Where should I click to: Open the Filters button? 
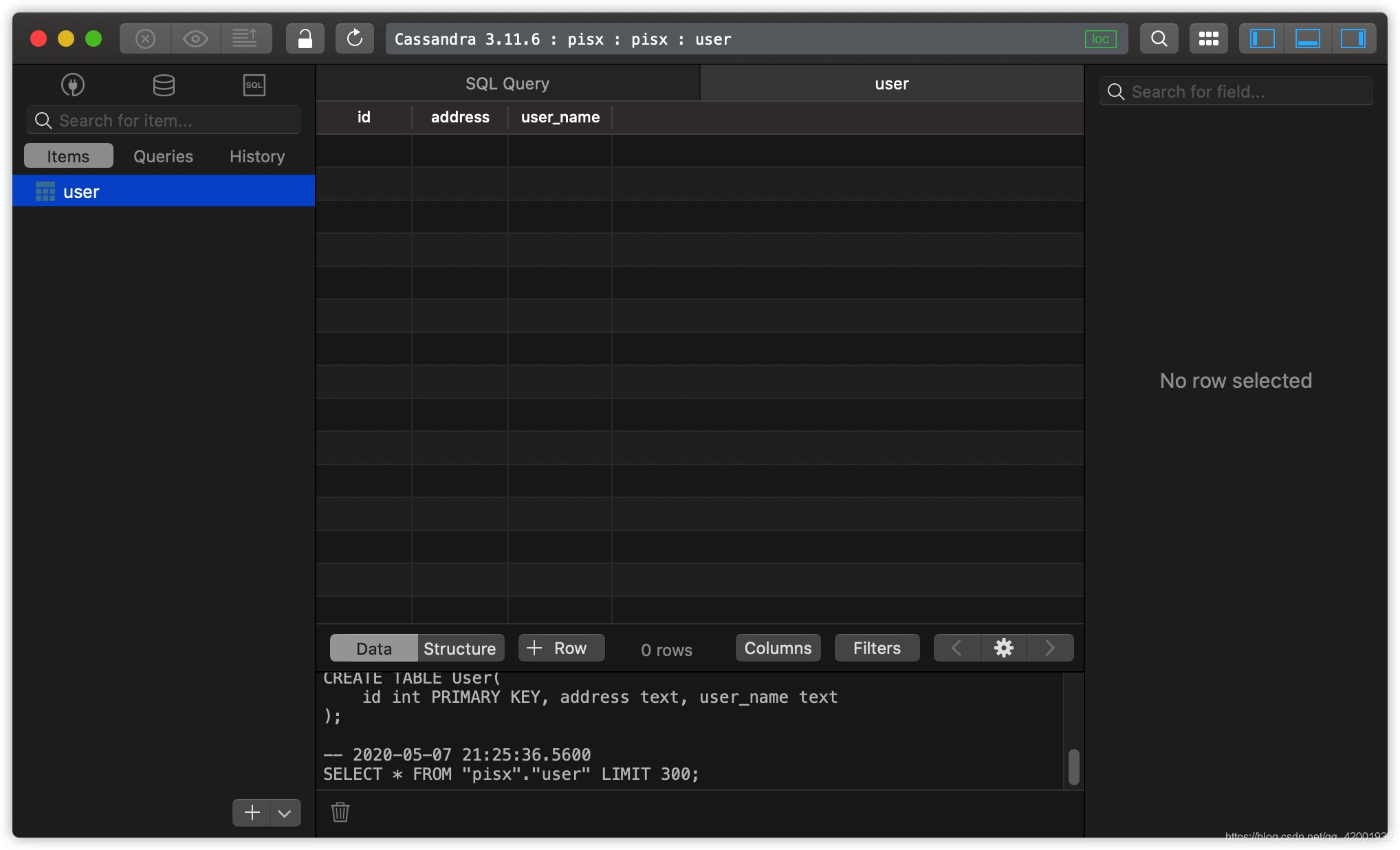pyautogui.click(x=877, y=649)
